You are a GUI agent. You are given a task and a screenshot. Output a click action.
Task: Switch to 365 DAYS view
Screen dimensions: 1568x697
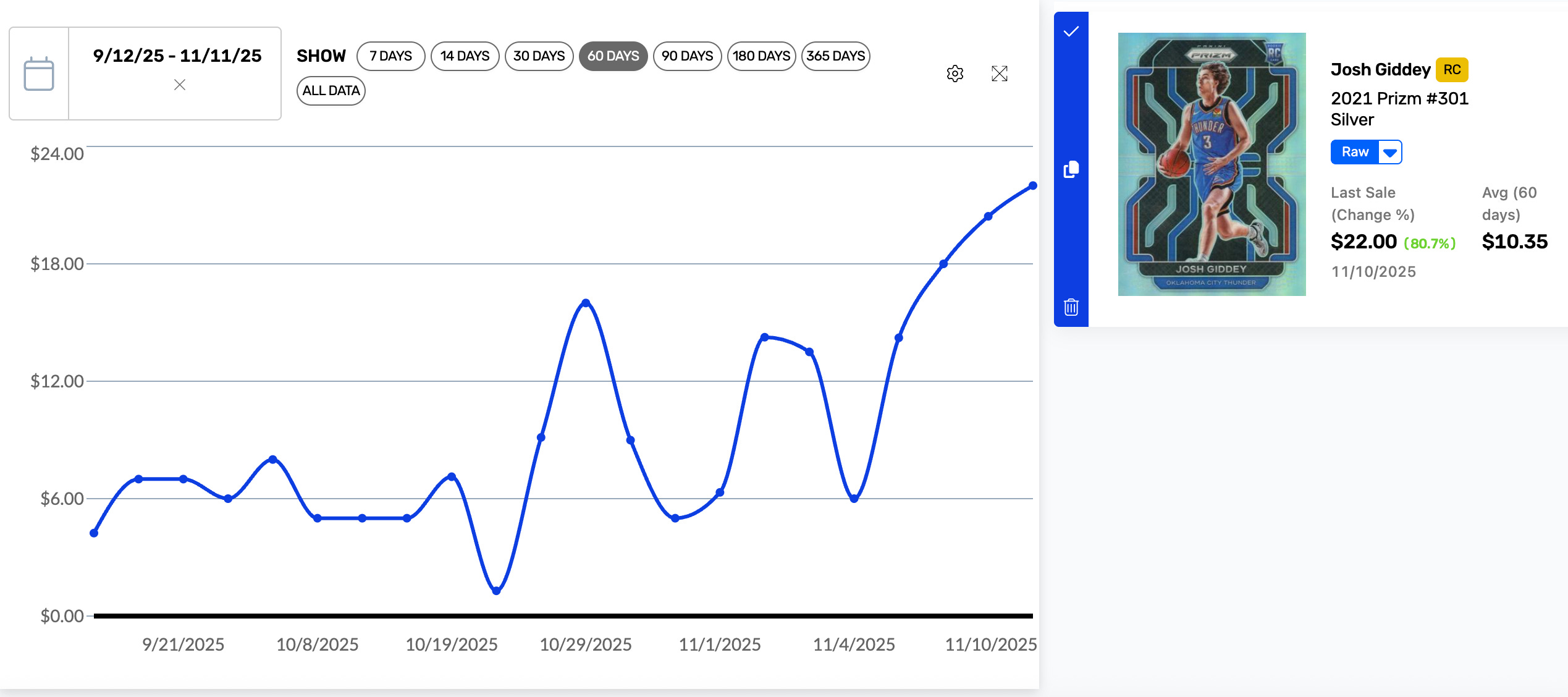tap(835, 56)
